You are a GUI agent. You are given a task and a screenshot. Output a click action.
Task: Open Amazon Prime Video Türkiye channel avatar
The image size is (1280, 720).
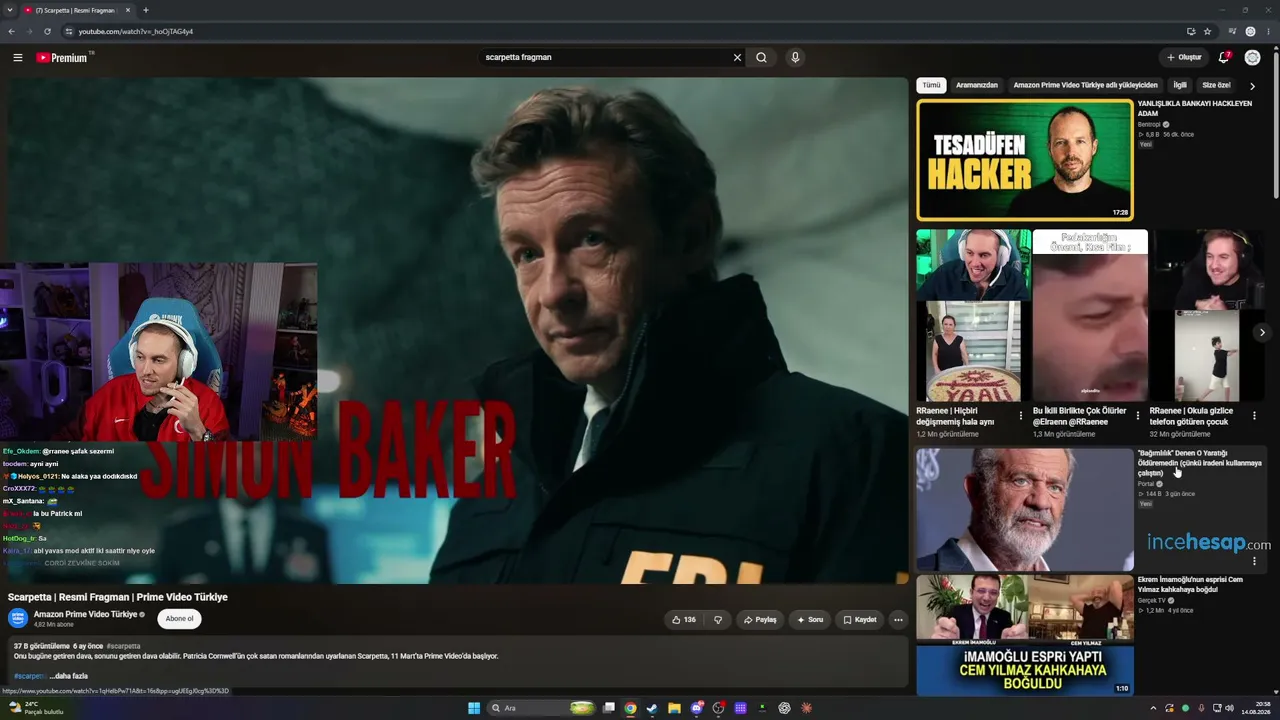(17, 618)
